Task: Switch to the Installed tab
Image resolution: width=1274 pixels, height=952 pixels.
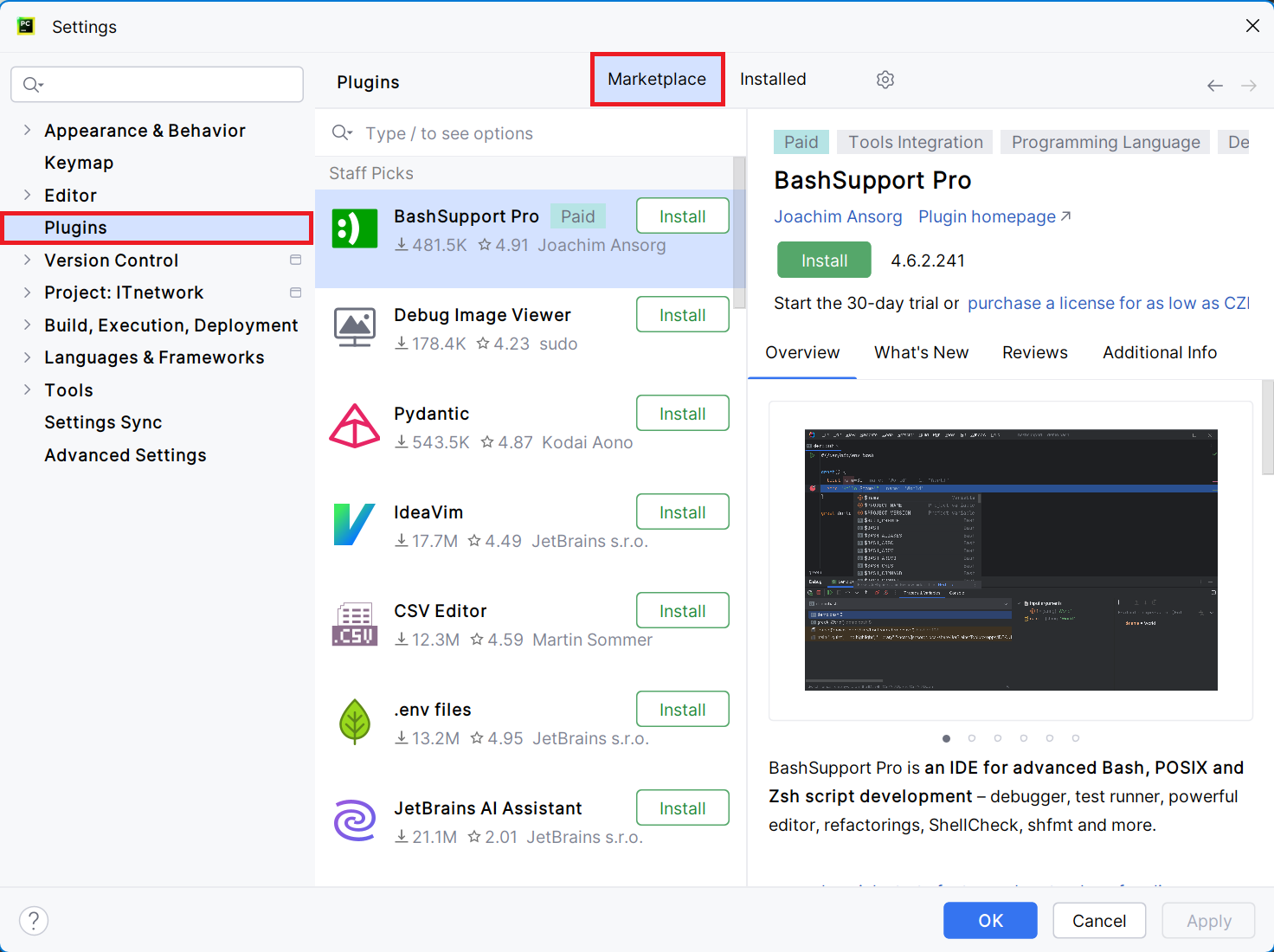Action: pos(772,80)
